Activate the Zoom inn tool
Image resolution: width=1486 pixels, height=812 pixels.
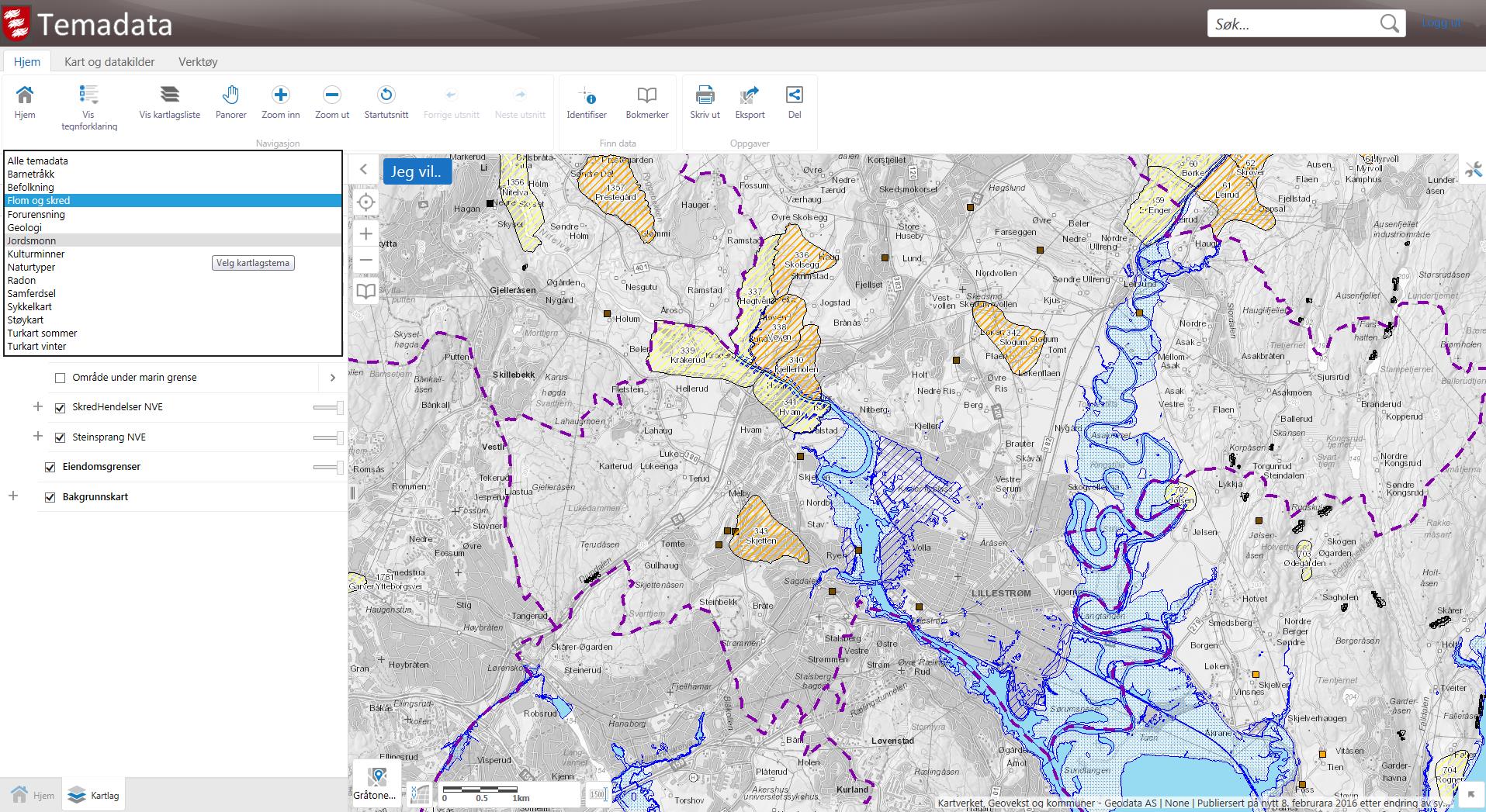[280, 102]
